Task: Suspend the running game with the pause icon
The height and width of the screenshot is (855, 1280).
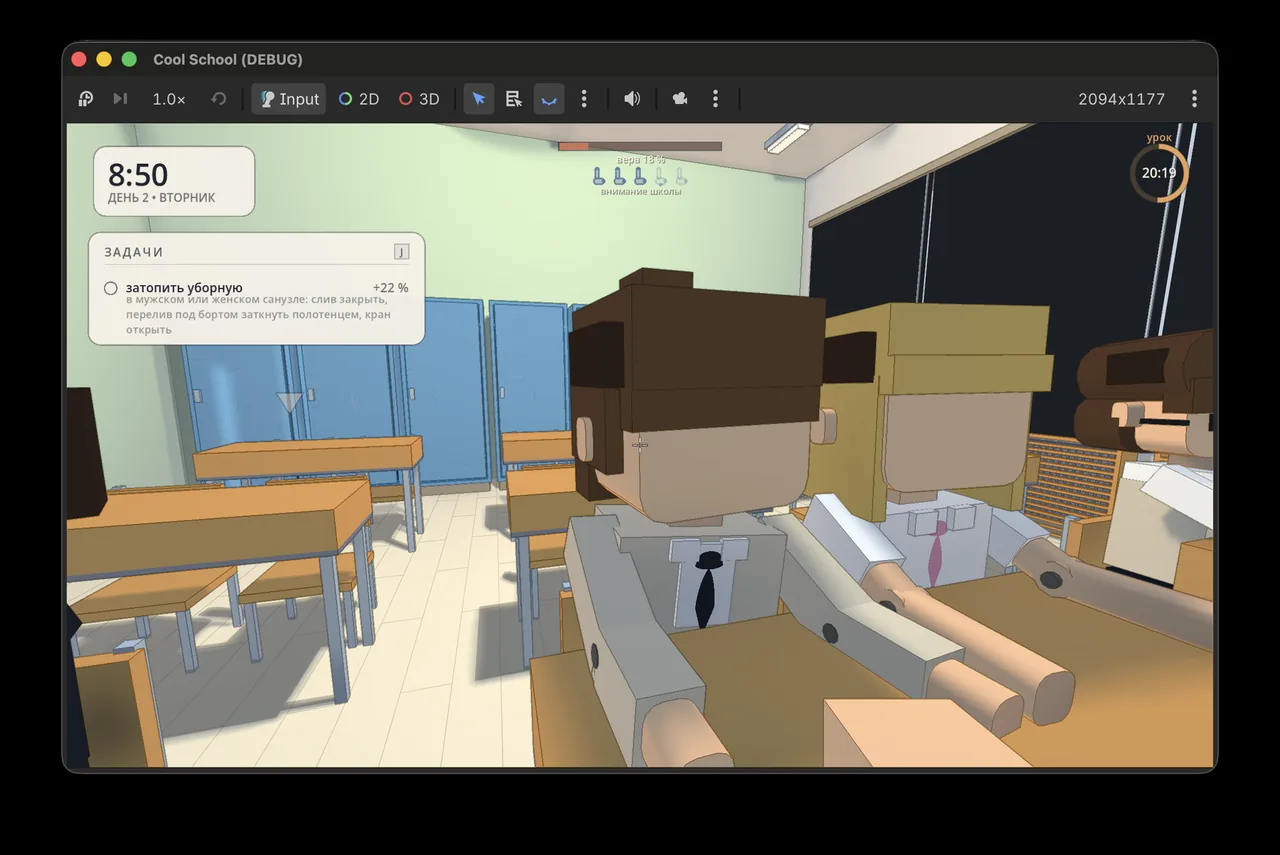Action: click(86, 99)
